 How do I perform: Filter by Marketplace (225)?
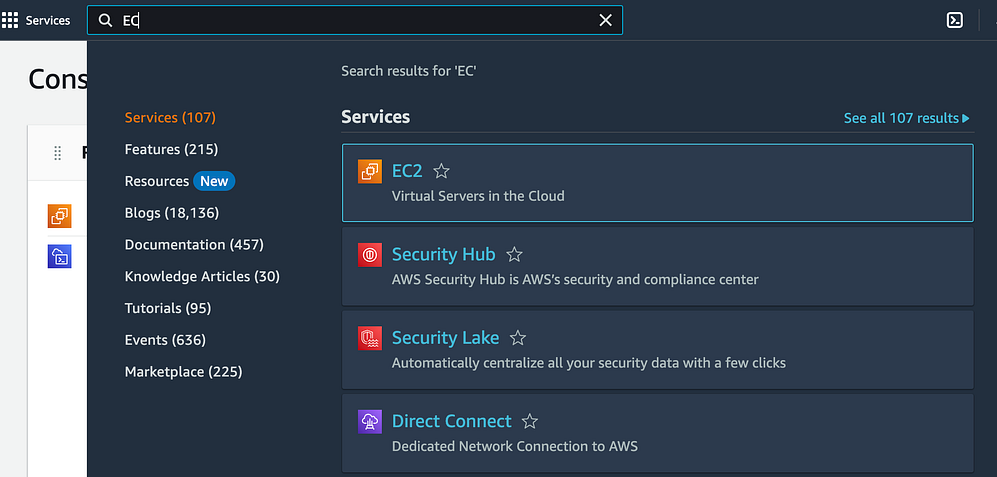tap(183, 372)
